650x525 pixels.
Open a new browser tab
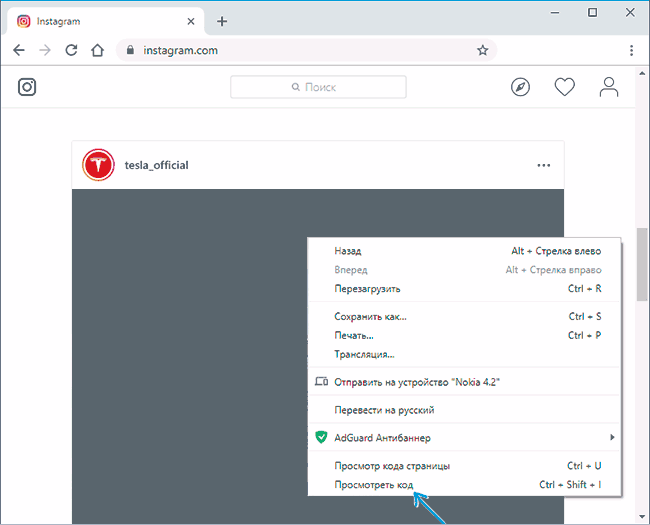(x=222, y=21)
